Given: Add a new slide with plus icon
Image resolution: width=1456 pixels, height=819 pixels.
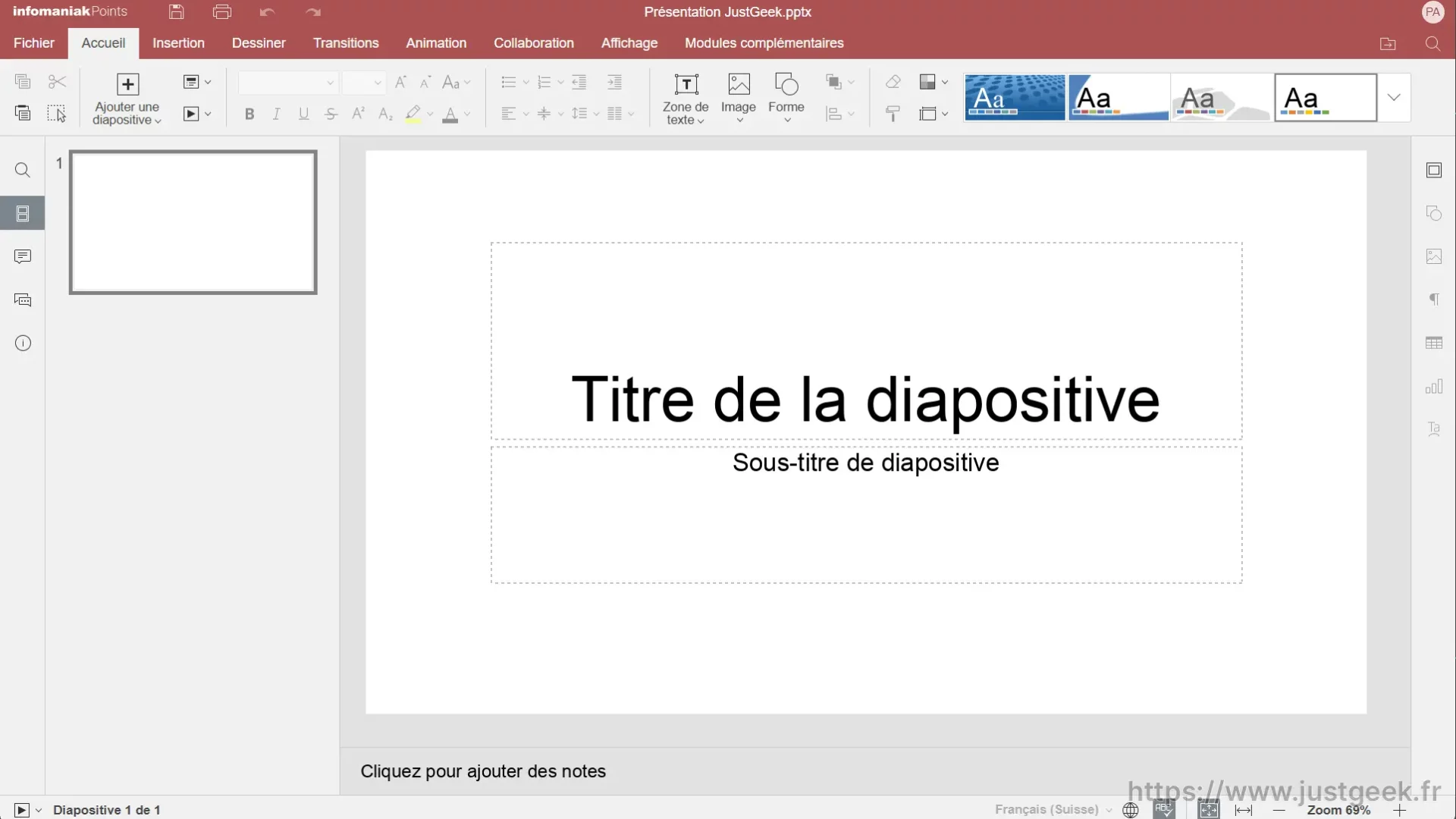Looking at the screenshot, I should [x=127, y=84].
